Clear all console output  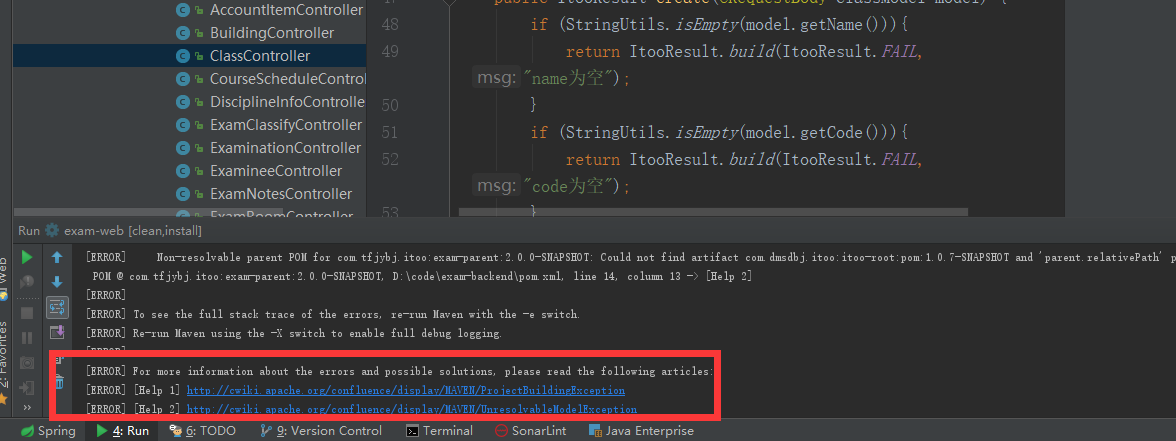tap(60, 381)
